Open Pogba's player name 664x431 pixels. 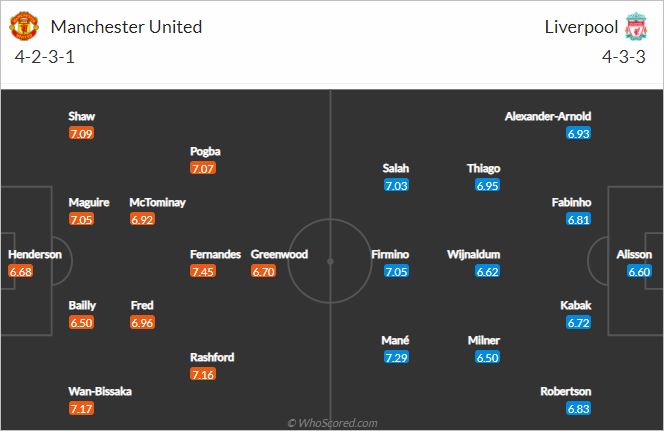[205, 151]
